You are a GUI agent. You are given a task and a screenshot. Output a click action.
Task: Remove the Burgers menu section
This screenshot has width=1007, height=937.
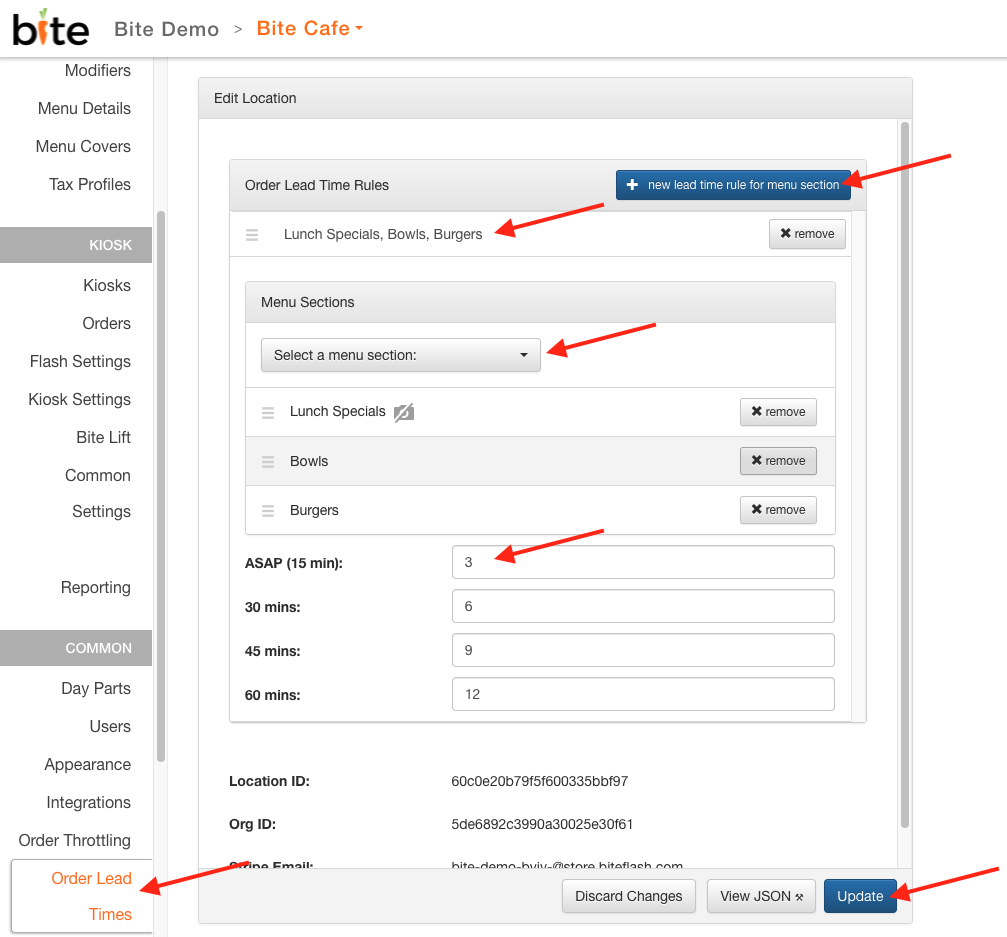[778, 509]
